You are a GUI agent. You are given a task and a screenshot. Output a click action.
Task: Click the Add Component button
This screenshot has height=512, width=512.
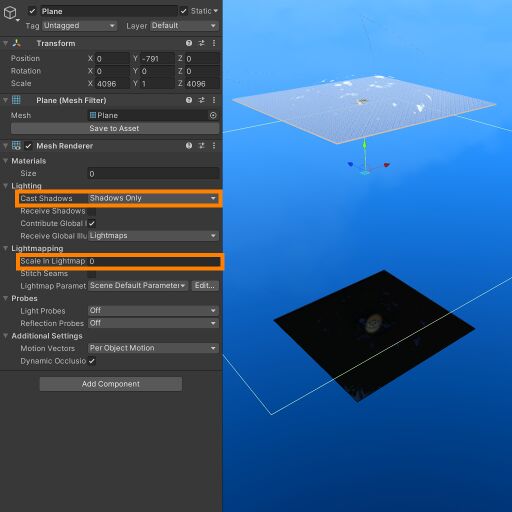[x=111, y=384]
